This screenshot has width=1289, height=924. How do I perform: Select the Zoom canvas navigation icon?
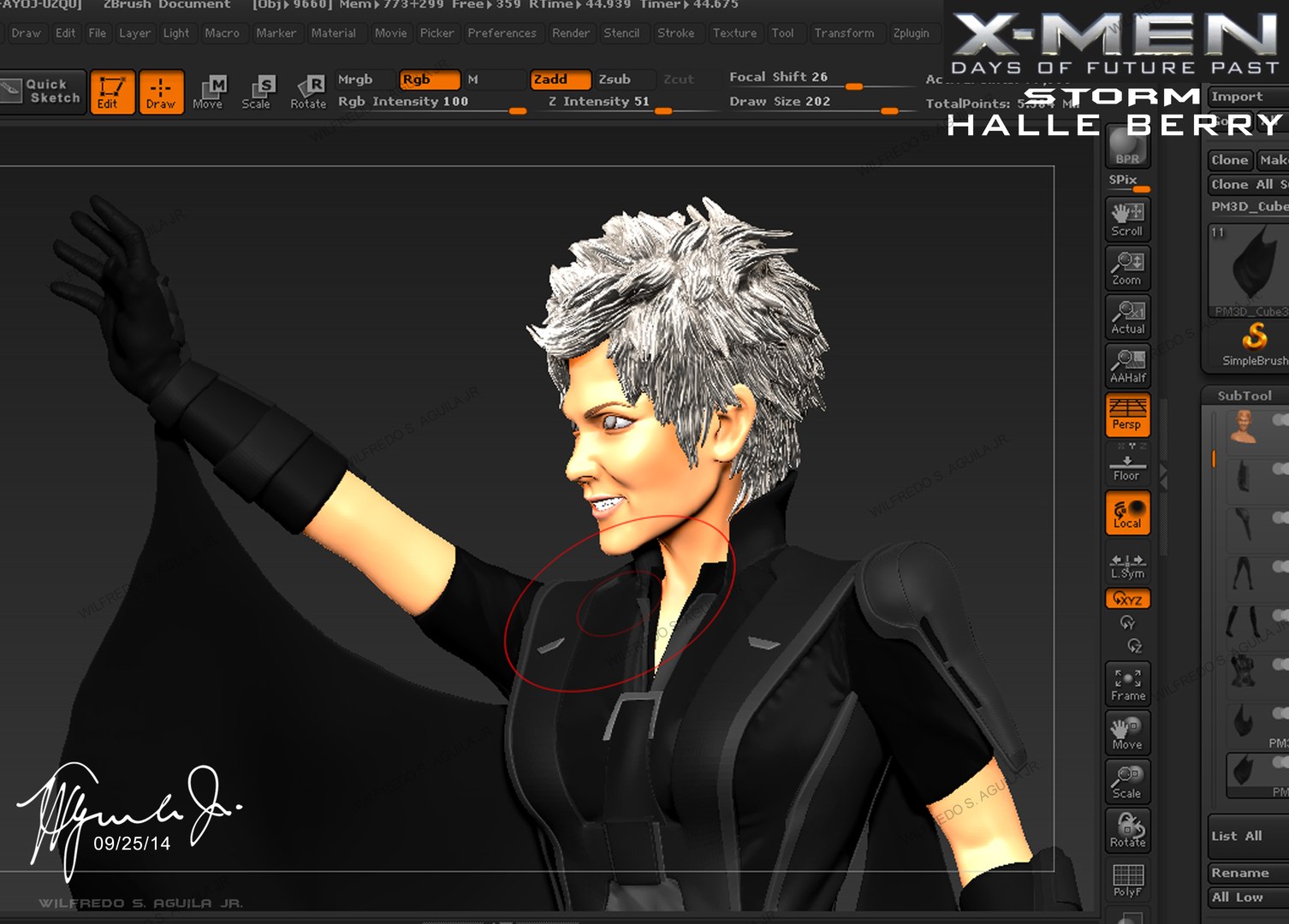[x=1127, y=268]
